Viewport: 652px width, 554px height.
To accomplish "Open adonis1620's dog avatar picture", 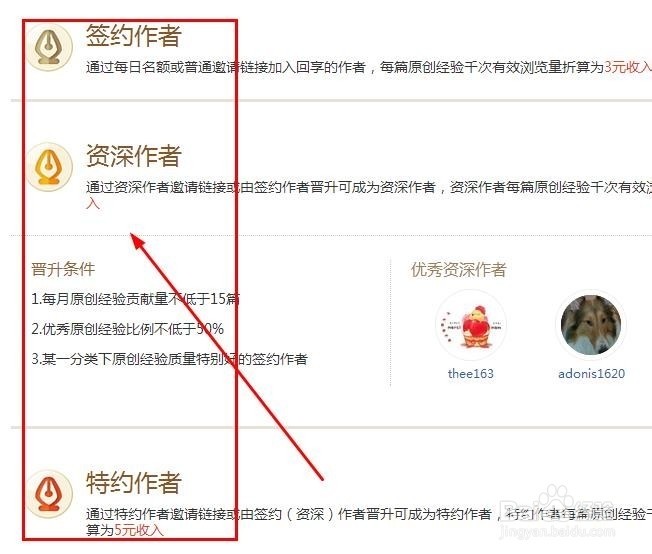I will click(x=591, y=325).
